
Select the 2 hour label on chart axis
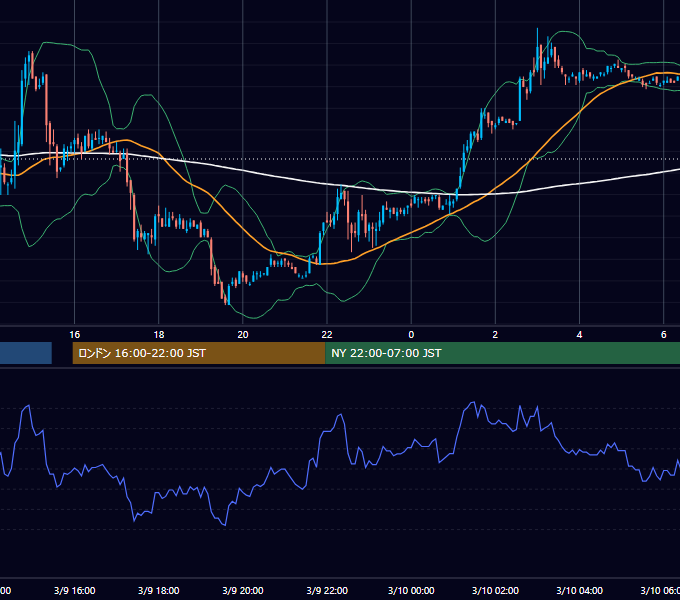pos(495,334)
